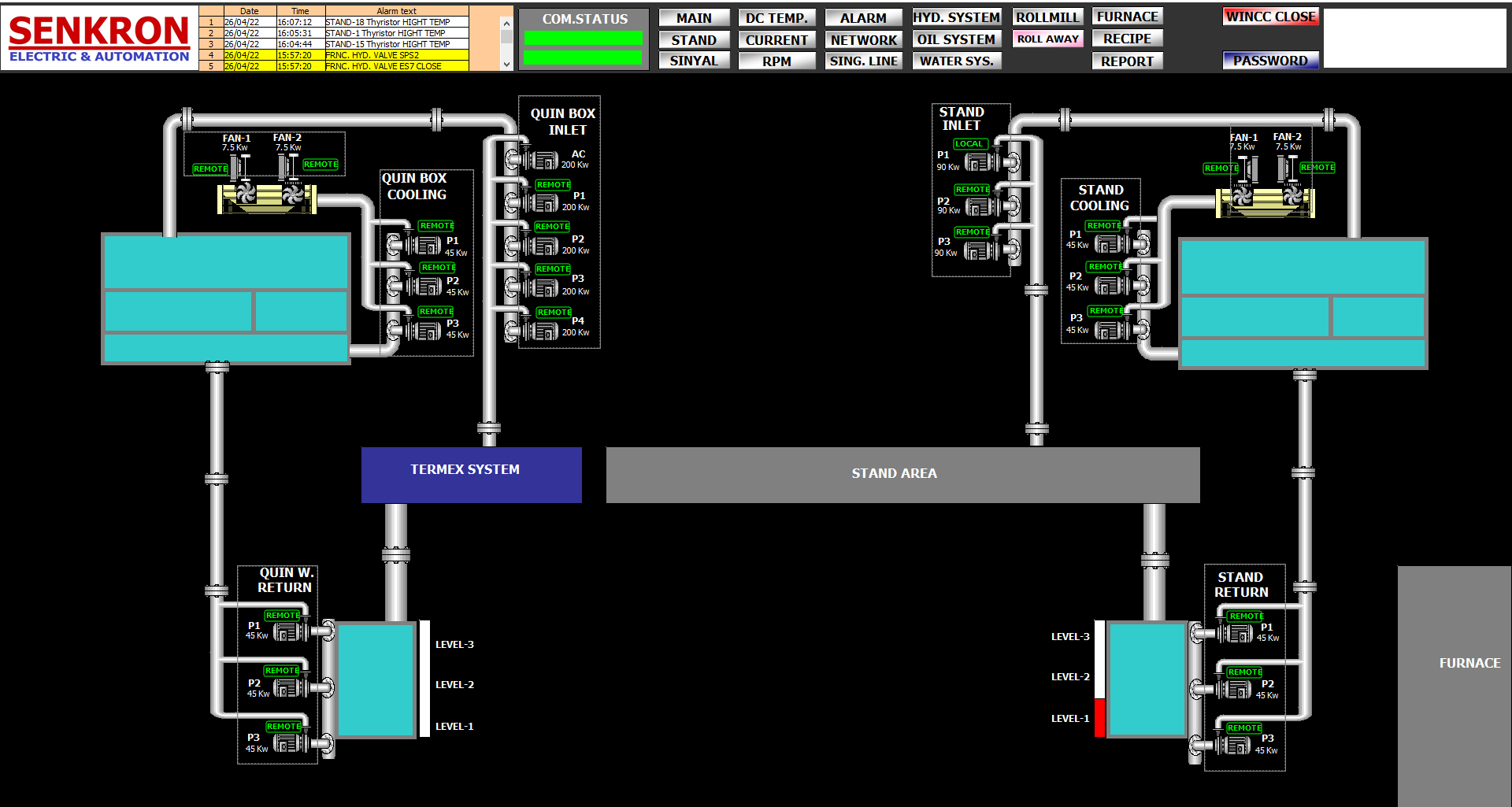Select Quin Box Cooling P1 pump icon
Viewport: 1512px width, 807px height.
click(424, 246)
